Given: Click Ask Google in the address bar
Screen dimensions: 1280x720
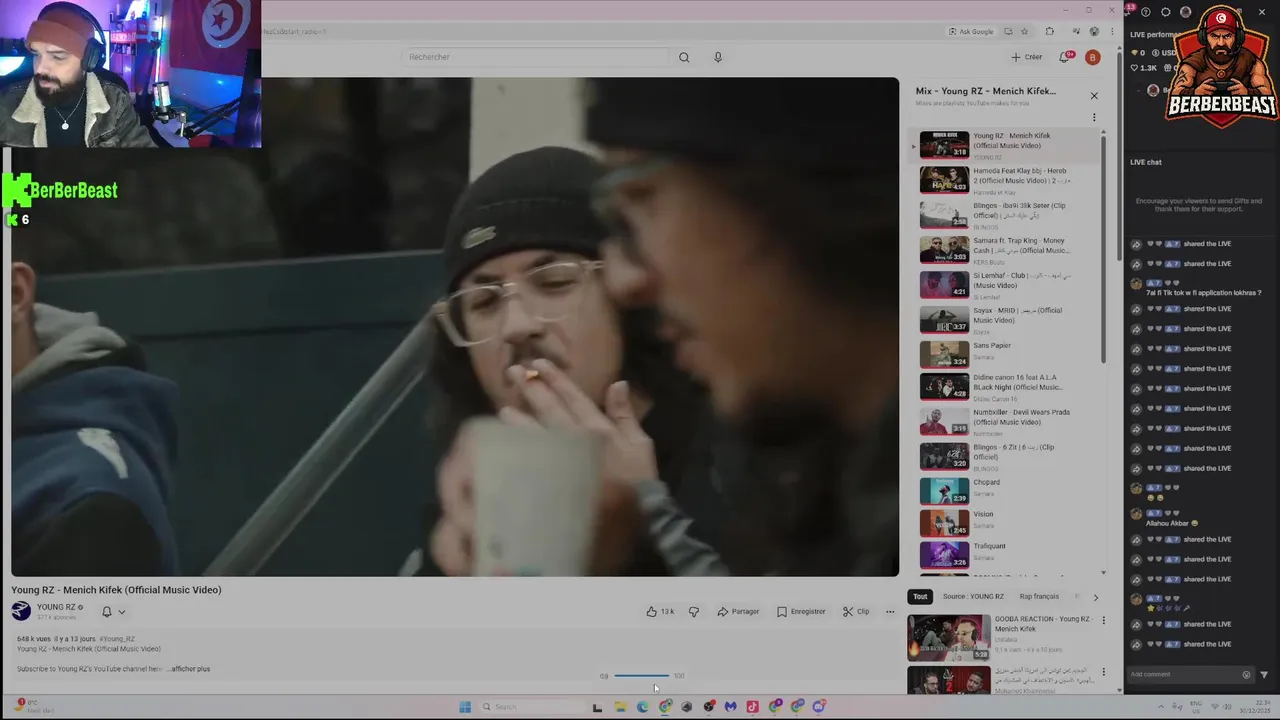Looking at the screenshot, I should 971,31.
